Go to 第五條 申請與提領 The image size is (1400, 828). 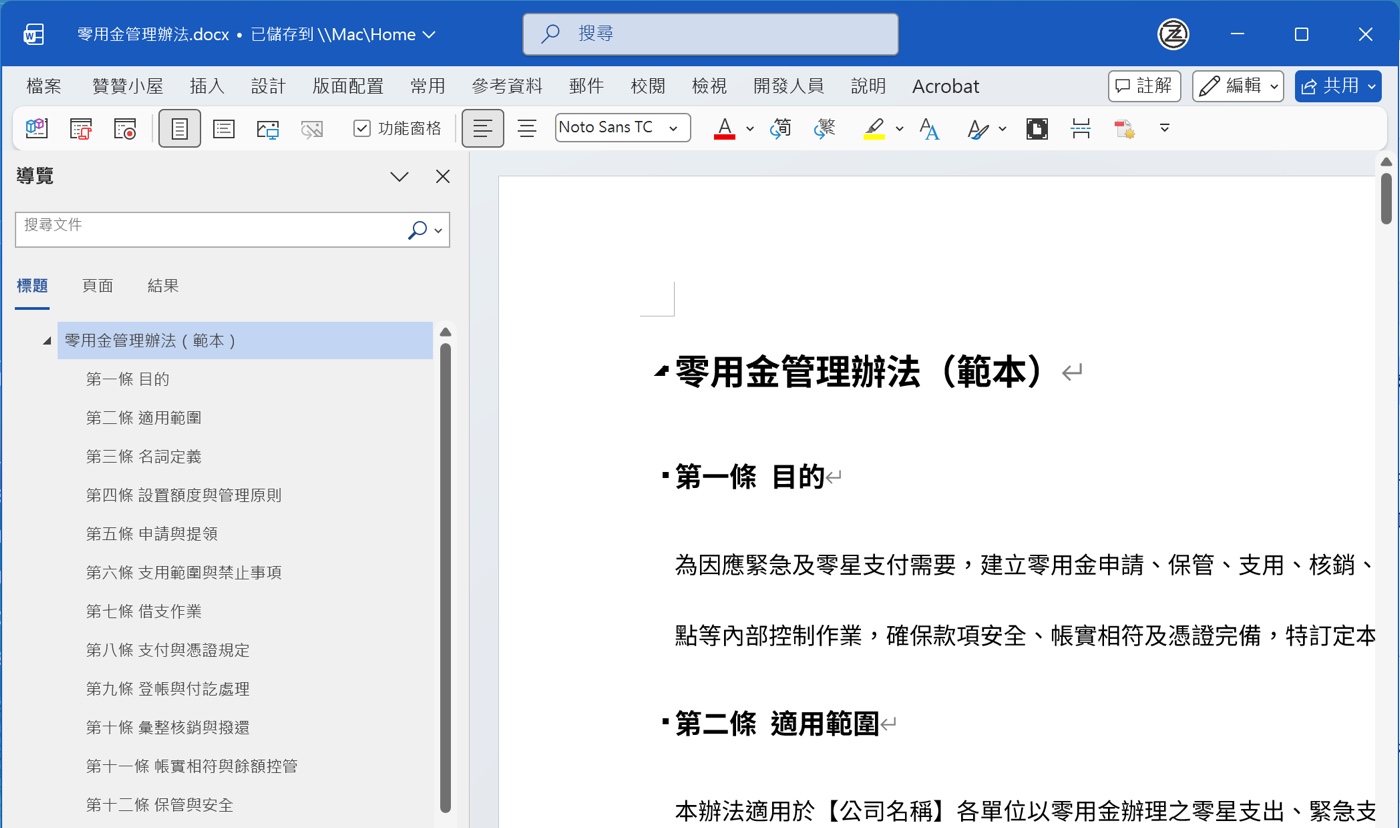pos(151,534)
